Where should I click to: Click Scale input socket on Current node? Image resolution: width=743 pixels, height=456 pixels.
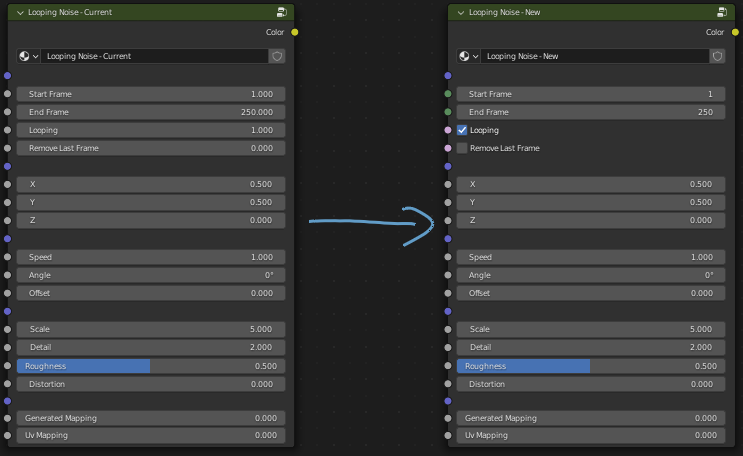pos(7,329)
